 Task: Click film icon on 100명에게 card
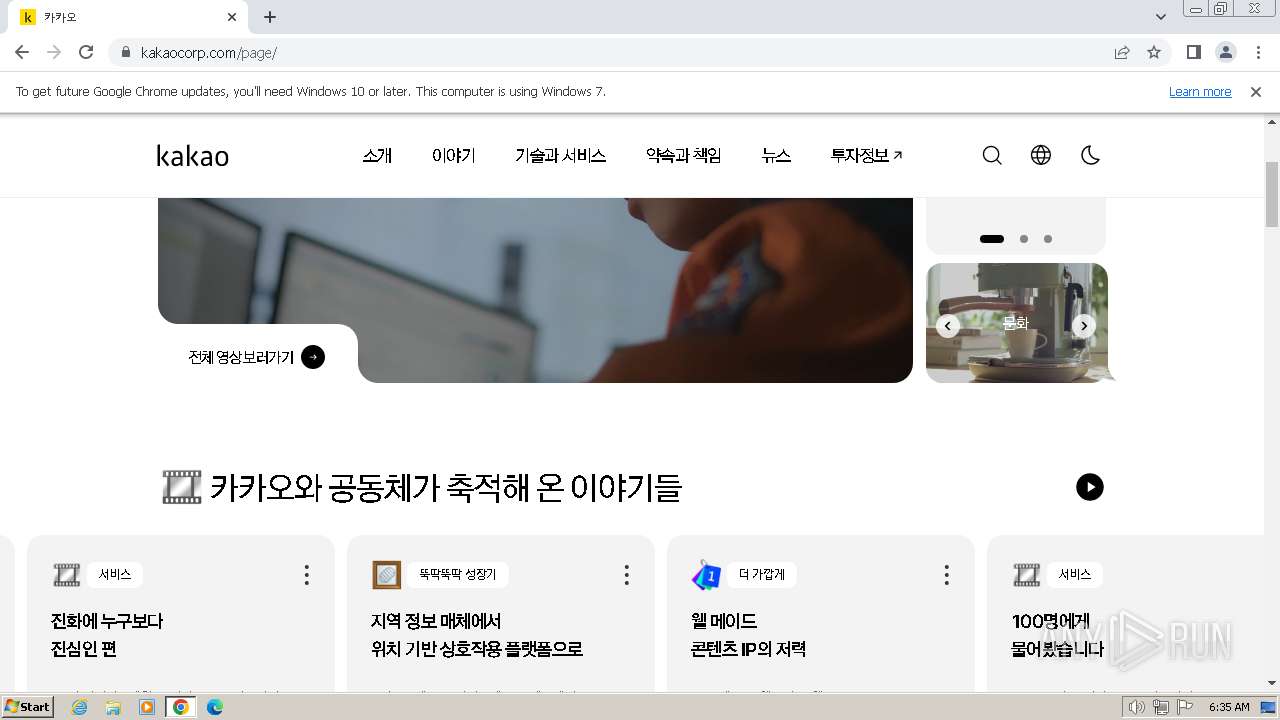1026,575
